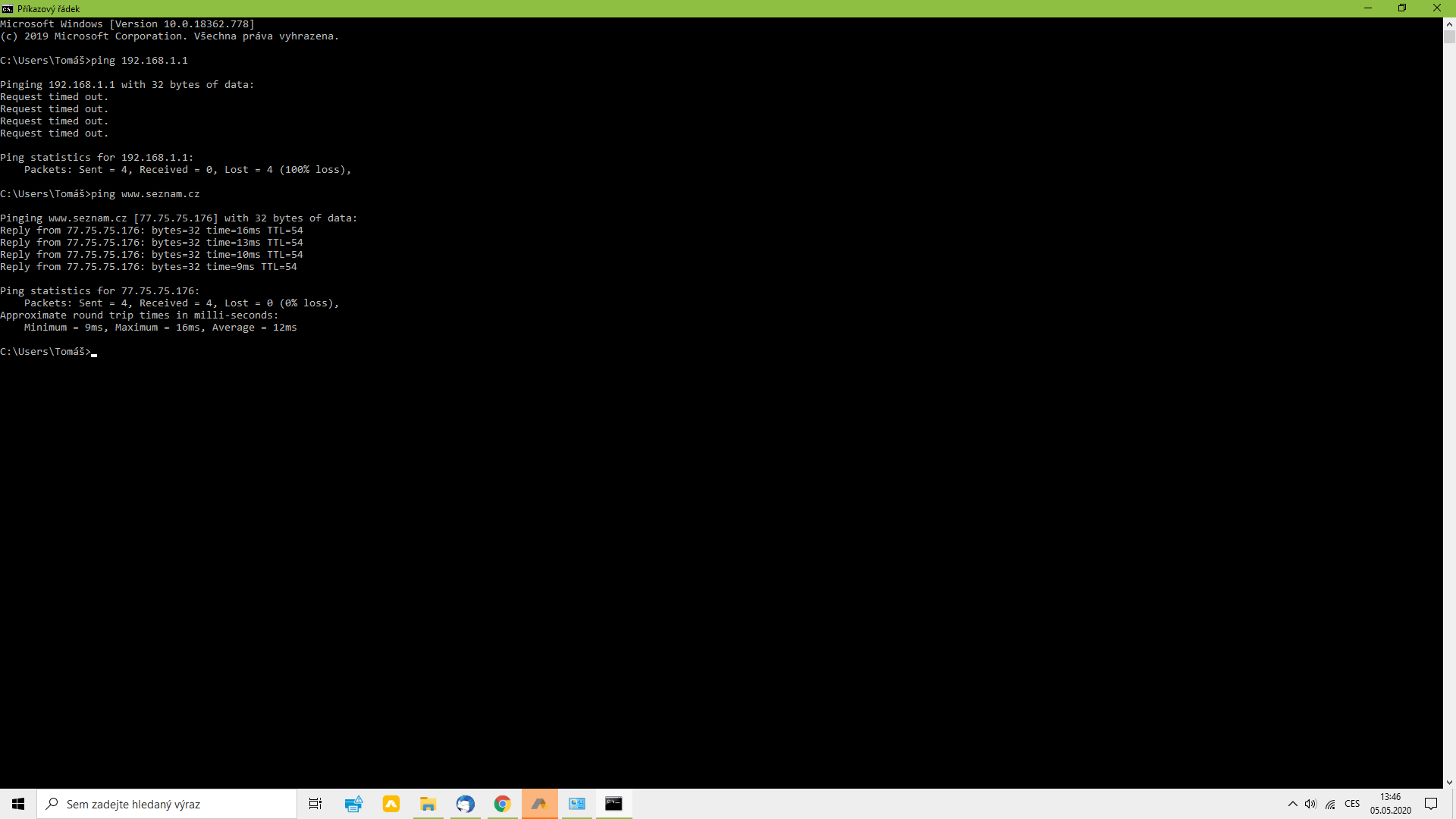Image resolution: width=1456 pixels, height=819 pixels.
Task: Click the taskbar search box
Action: click(x=167, y=804)
